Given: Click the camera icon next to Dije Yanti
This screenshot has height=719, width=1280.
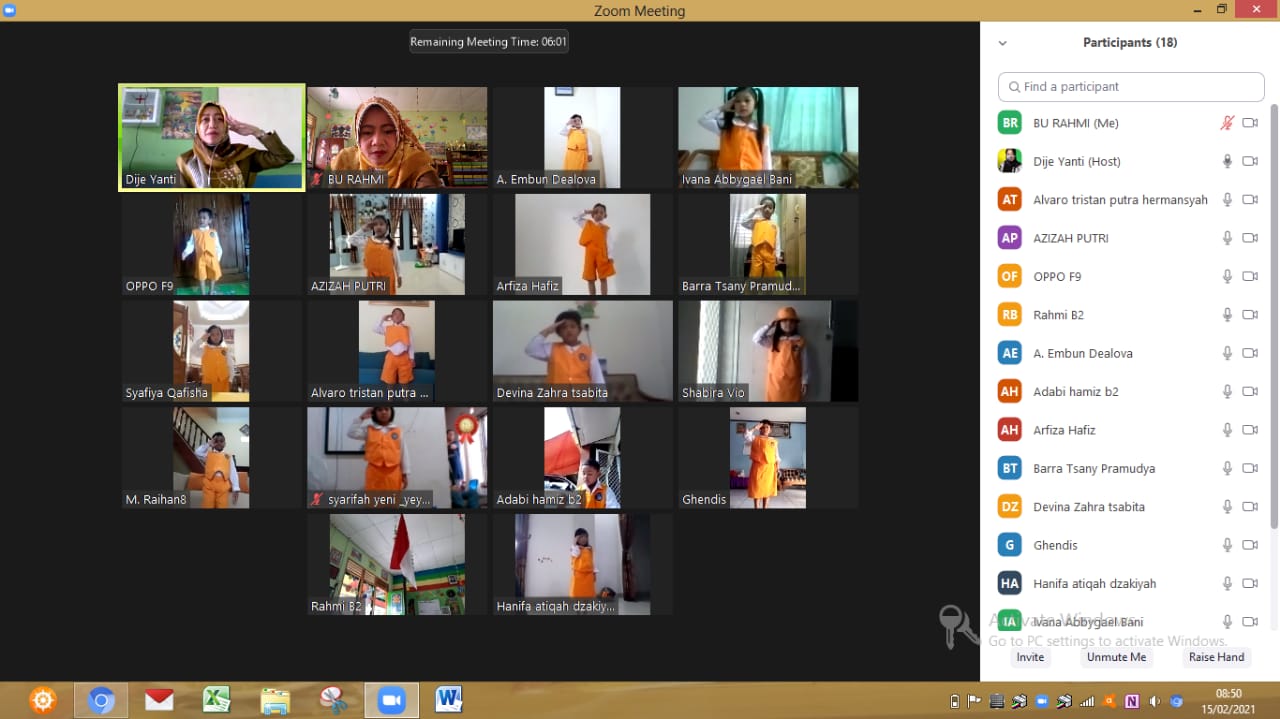Looking at the screenshot, I should click(x=1250, y=161).
